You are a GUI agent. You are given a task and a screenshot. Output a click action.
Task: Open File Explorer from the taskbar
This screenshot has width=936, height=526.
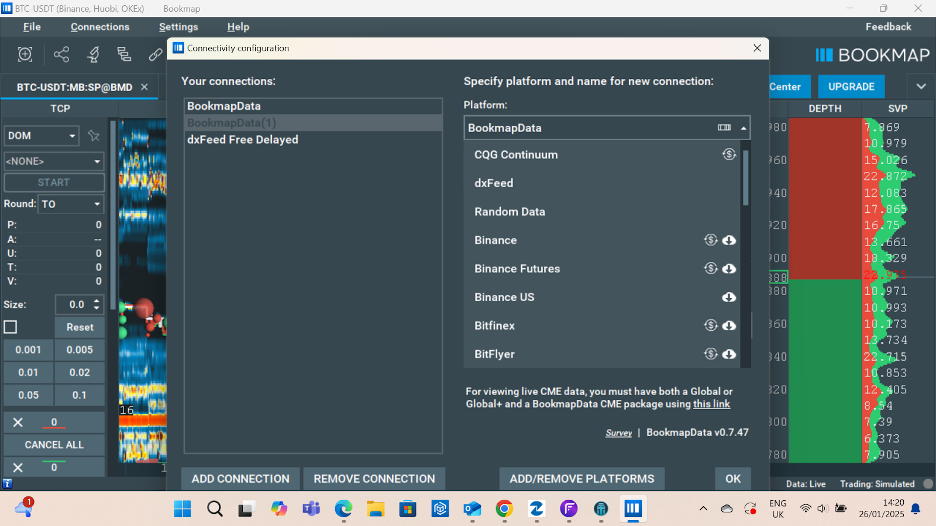tap(375, 509)
